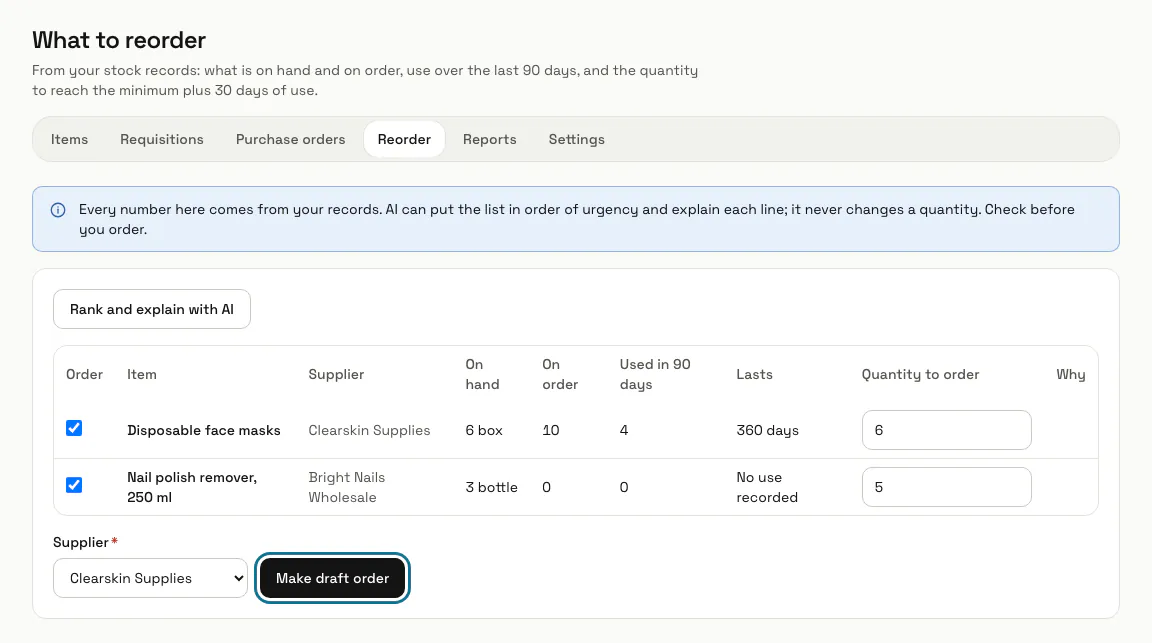Click the Supplier field label above the dropdown
Image resolution: width=1152 pixels, height=643 pixels.
coord(81,542)
